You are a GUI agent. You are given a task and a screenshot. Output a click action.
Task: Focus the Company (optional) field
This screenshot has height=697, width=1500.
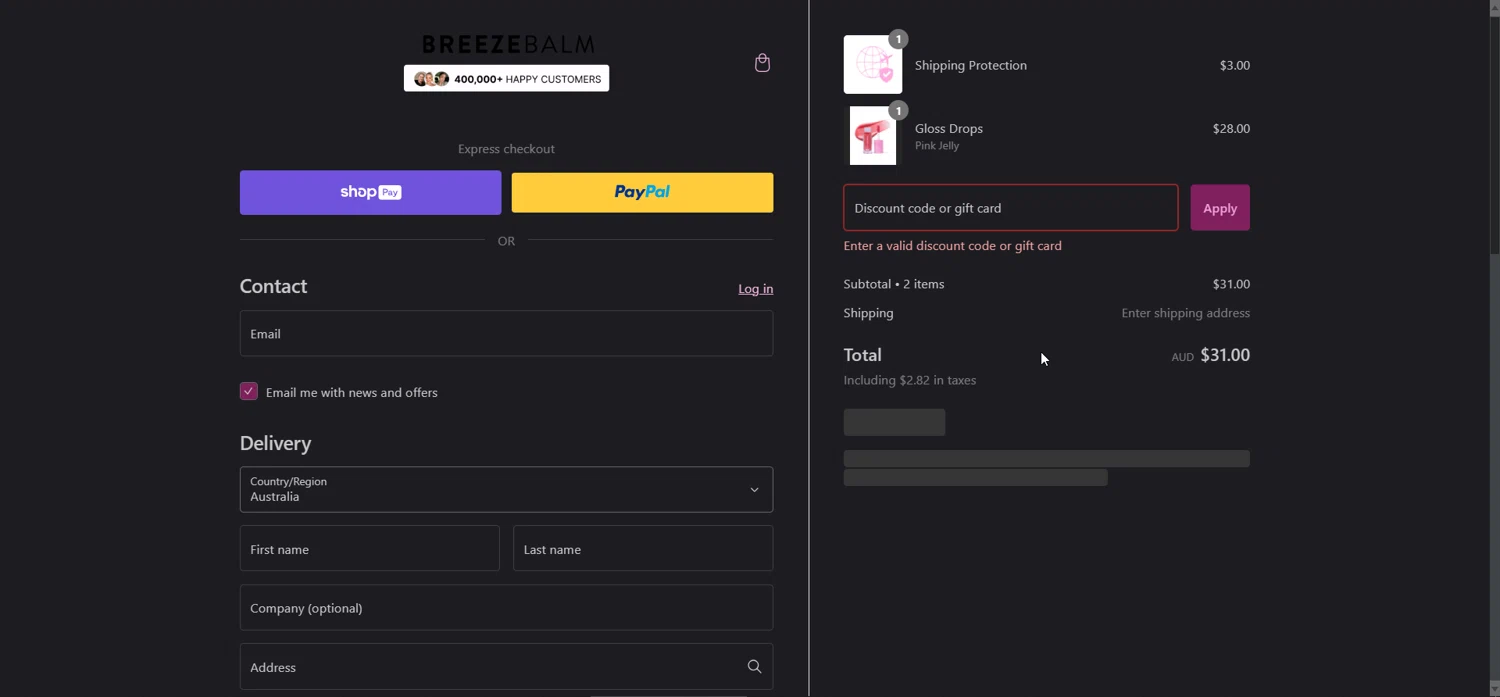506,608
